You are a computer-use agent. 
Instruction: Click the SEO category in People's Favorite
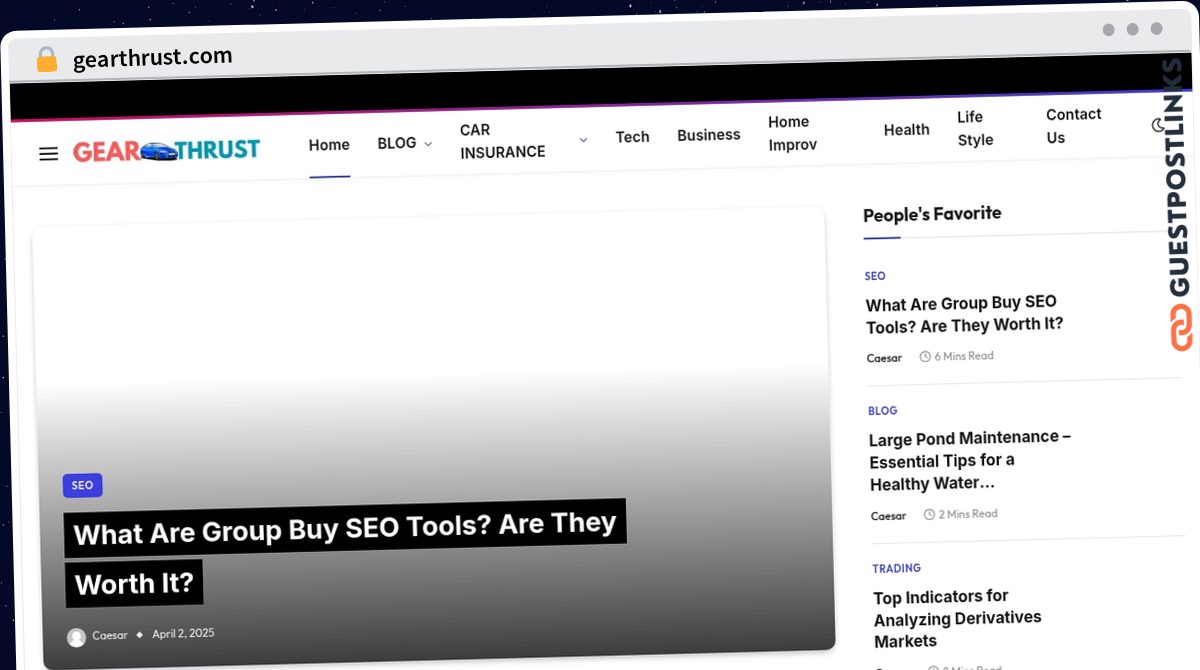(875, 276)
